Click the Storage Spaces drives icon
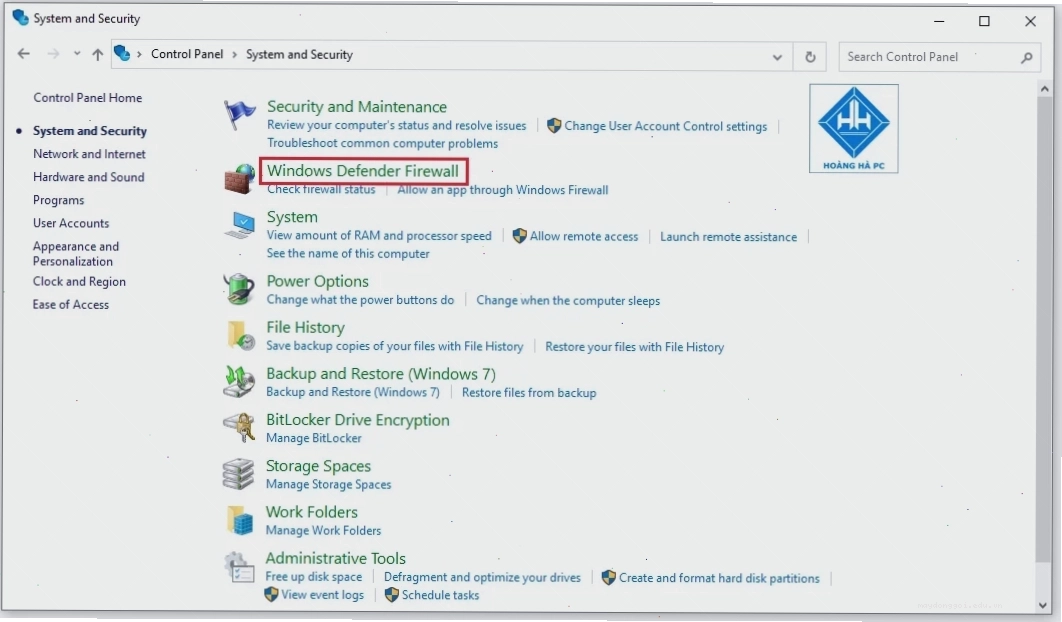 click(238, 474)
